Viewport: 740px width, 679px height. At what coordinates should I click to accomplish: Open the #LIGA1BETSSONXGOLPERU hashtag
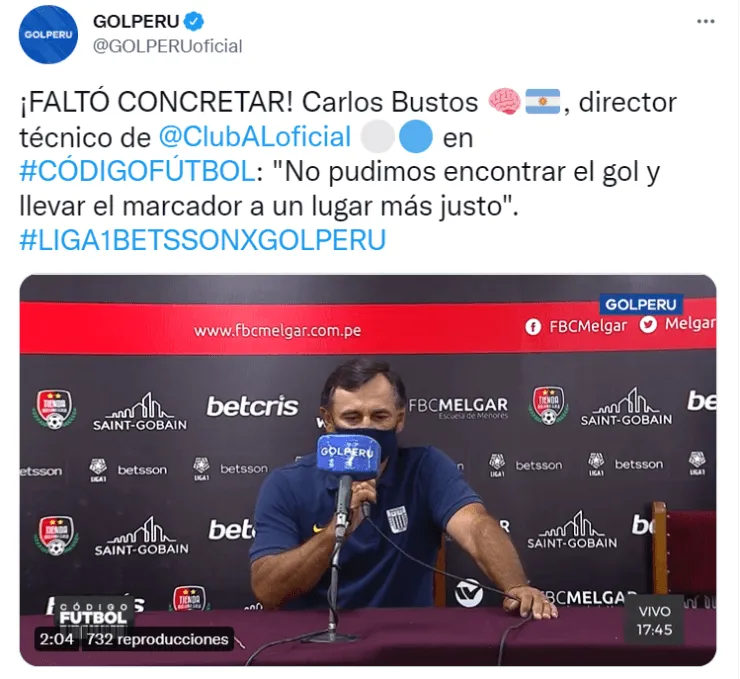[x=202, y=240]
